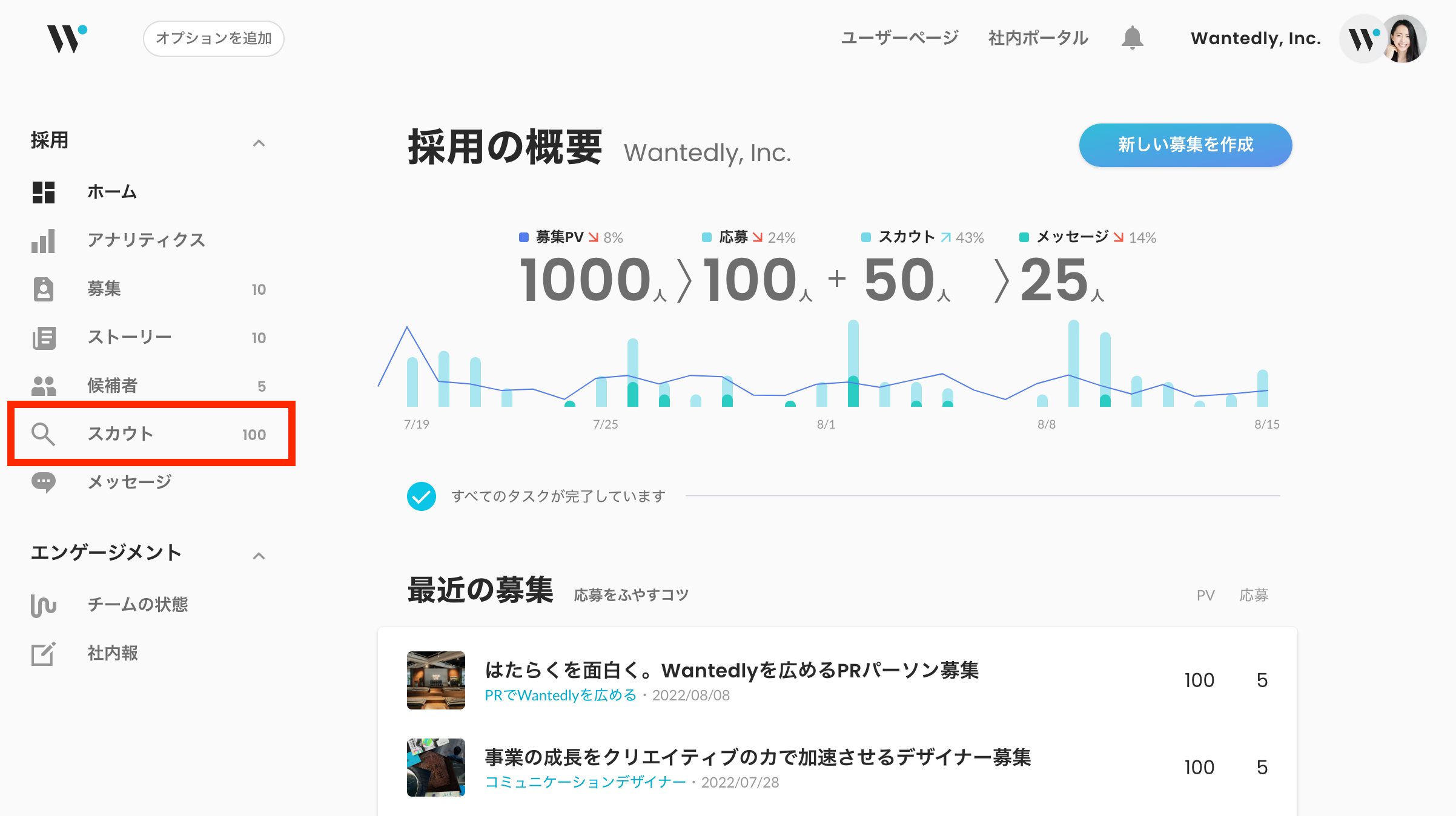Open the 応募をふやすコツ link
Screen dimensions: 1456x816
[x=631, y=595]
